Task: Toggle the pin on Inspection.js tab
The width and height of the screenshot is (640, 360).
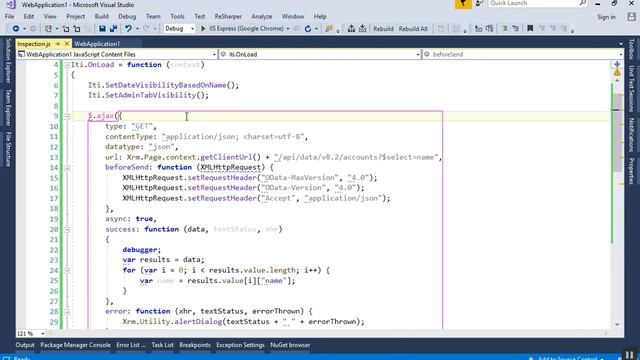Action: pos(58,44)
